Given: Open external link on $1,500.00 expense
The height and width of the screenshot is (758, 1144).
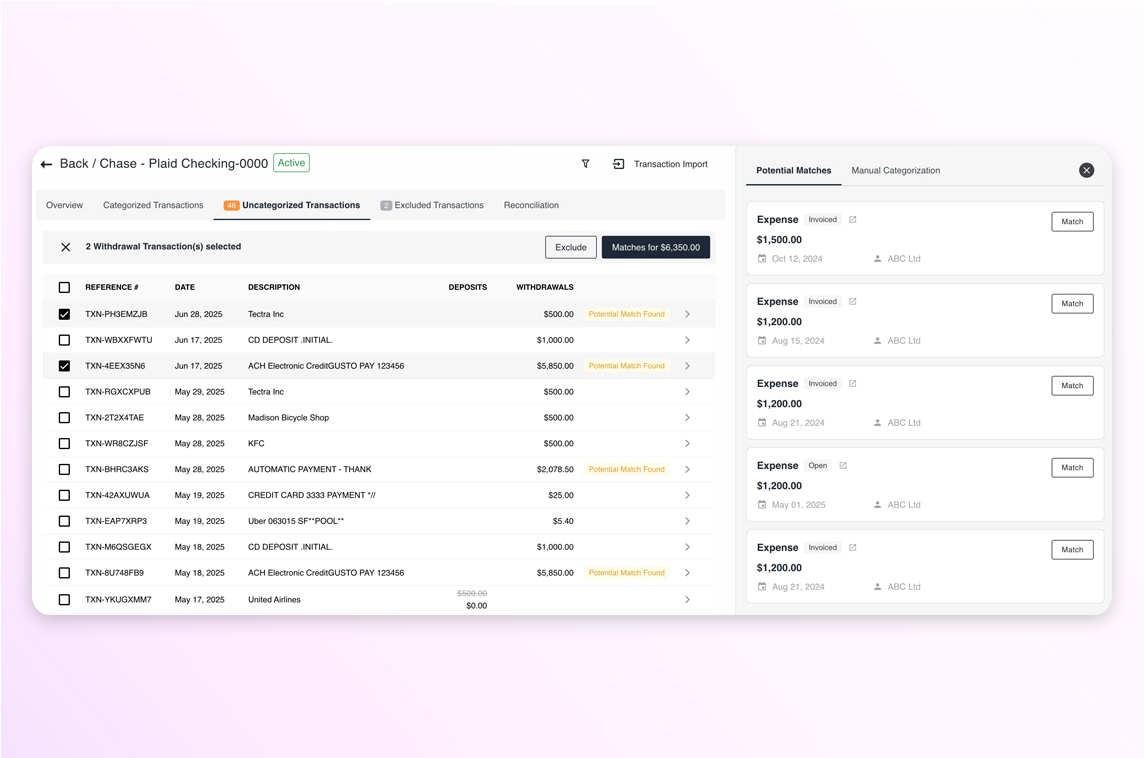Looking at the screenshot, I should pyautogui.click(x=852, y=220).
